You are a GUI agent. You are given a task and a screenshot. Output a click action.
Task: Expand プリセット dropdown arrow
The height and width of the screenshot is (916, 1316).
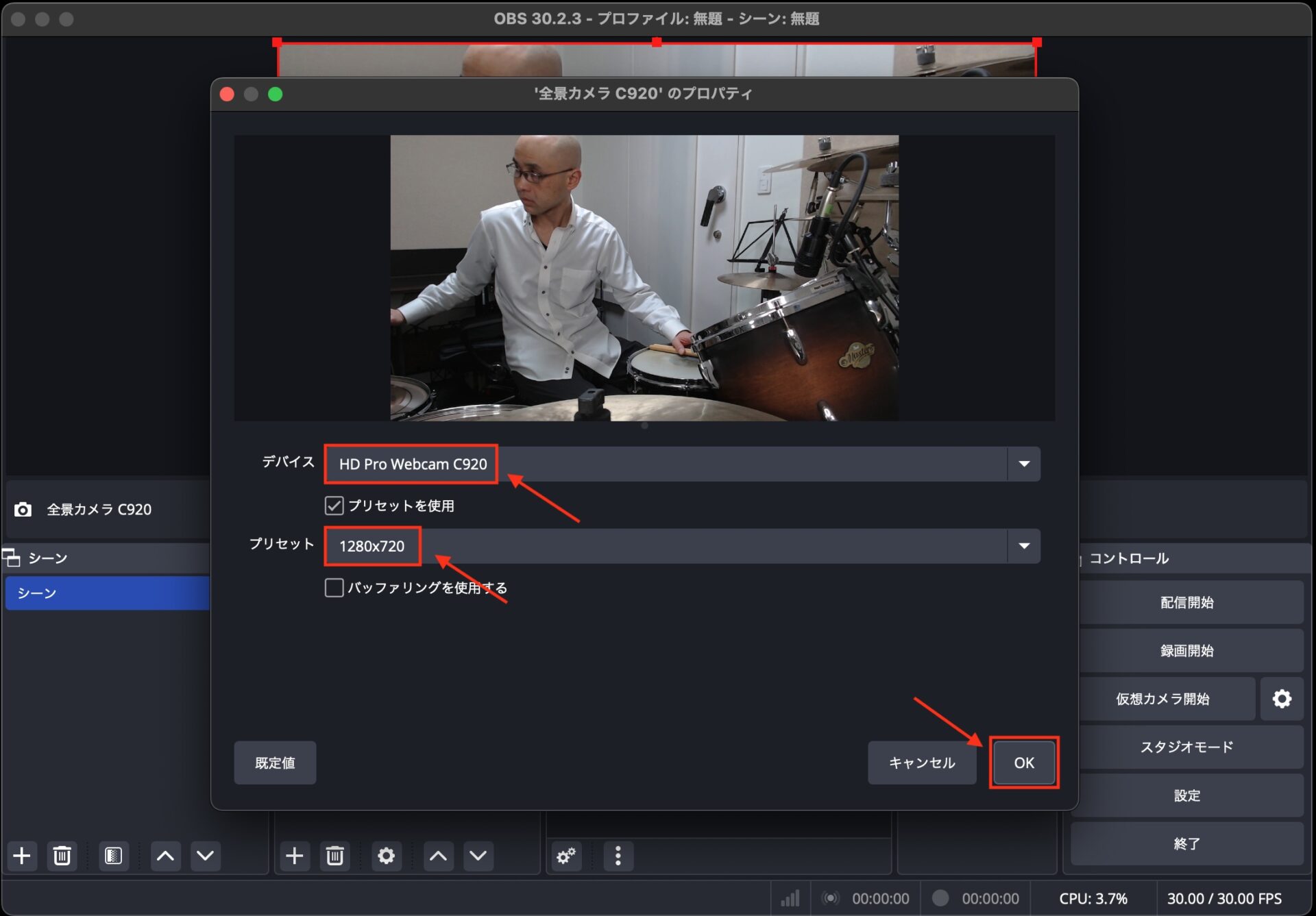1024,546
